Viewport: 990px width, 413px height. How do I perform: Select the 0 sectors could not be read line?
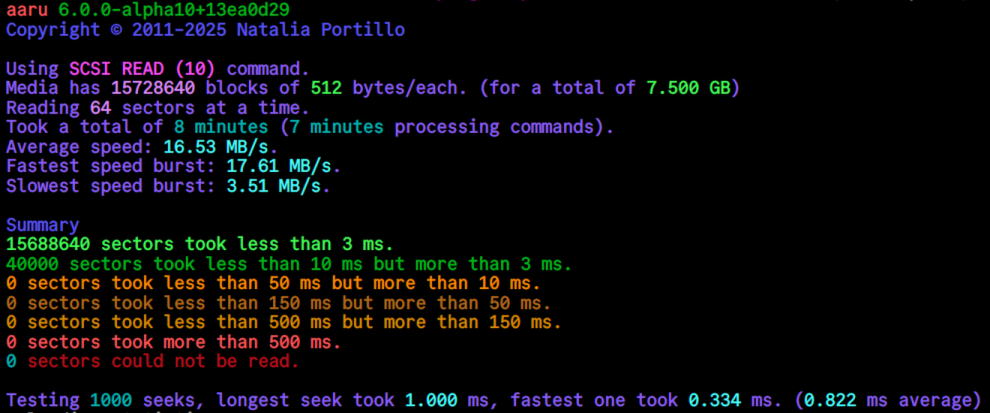pos(153,362)
